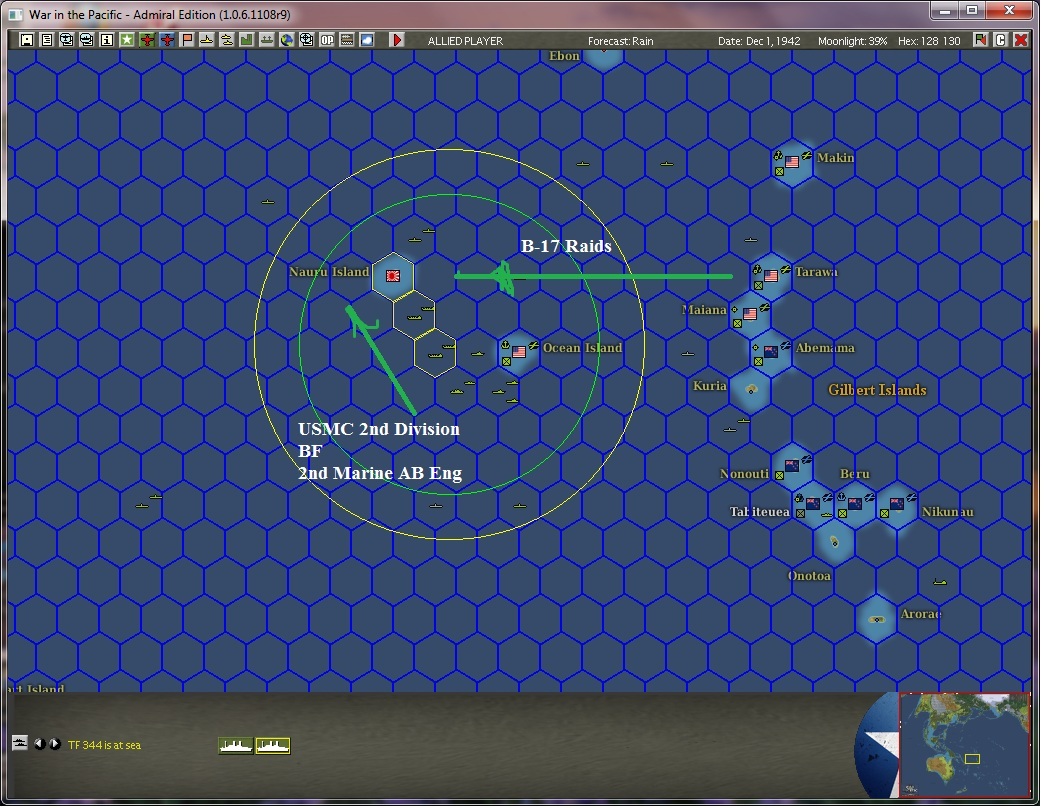Click the cloud weather icon in toolbar

pos(366,40)
